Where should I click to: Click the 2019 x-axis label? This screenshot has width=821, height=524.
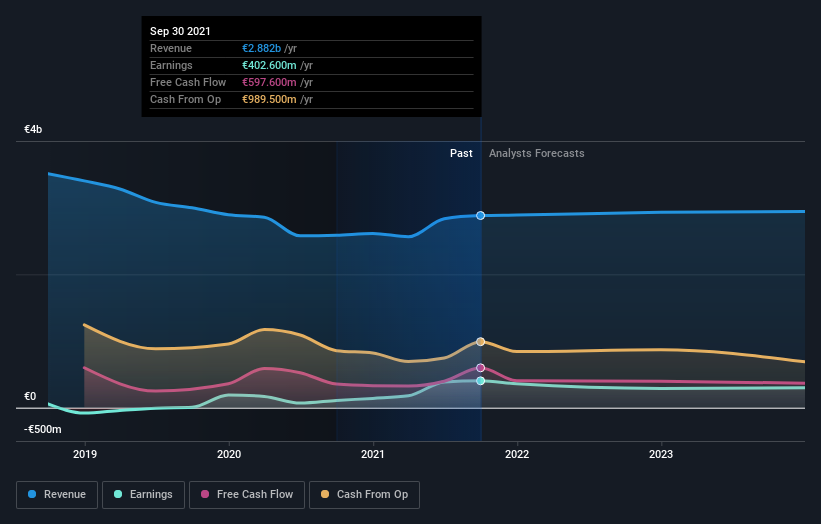(85, 454)
